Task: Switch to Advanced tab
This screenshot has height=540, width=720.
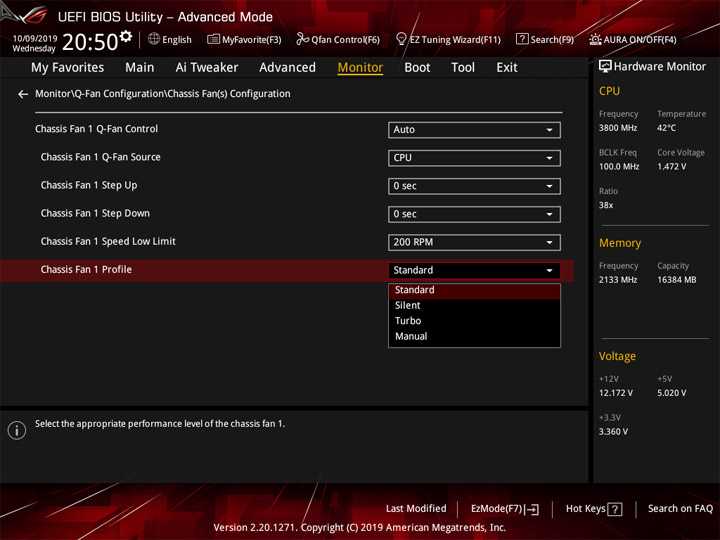Action: pyautogui.click(x=287, y=68)
